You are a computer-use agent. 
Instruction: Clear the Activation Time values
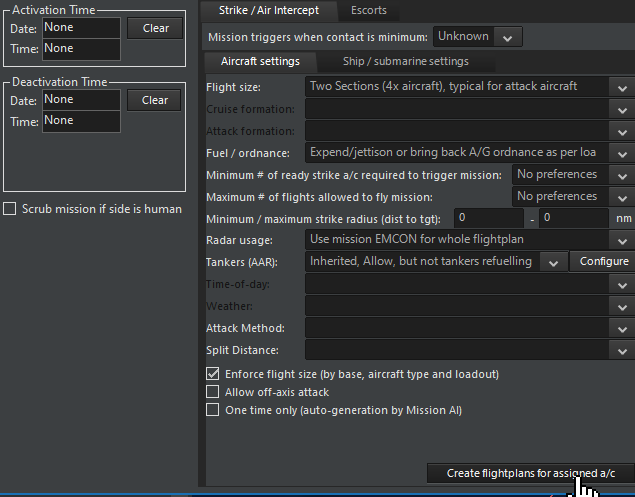(155, 28)
